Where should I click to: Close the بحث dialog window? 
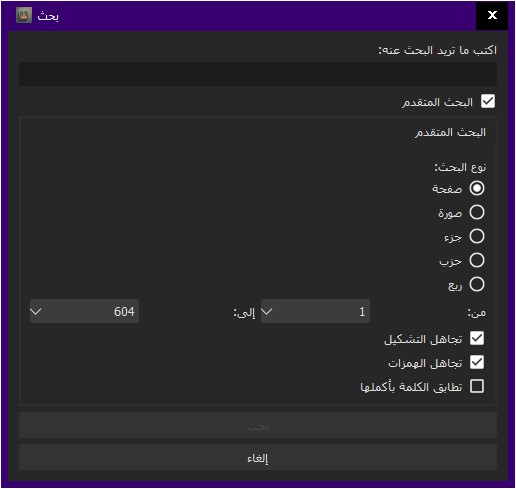[492, 15]
